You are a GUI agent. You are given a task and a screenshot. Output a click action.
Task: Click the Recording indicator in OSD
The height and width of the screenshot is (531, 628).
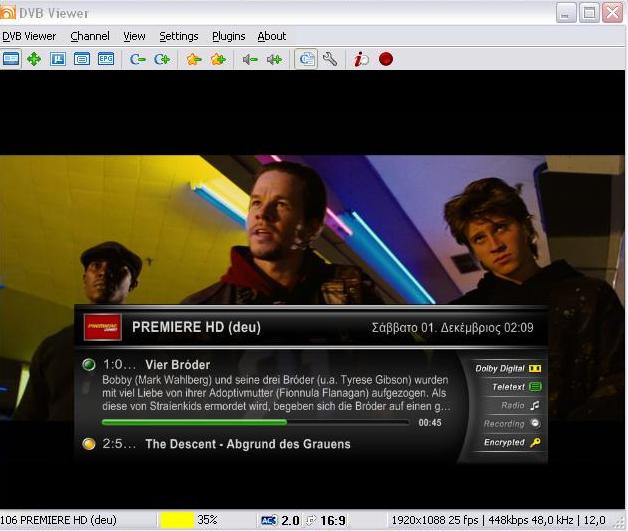tap(512, 424)
